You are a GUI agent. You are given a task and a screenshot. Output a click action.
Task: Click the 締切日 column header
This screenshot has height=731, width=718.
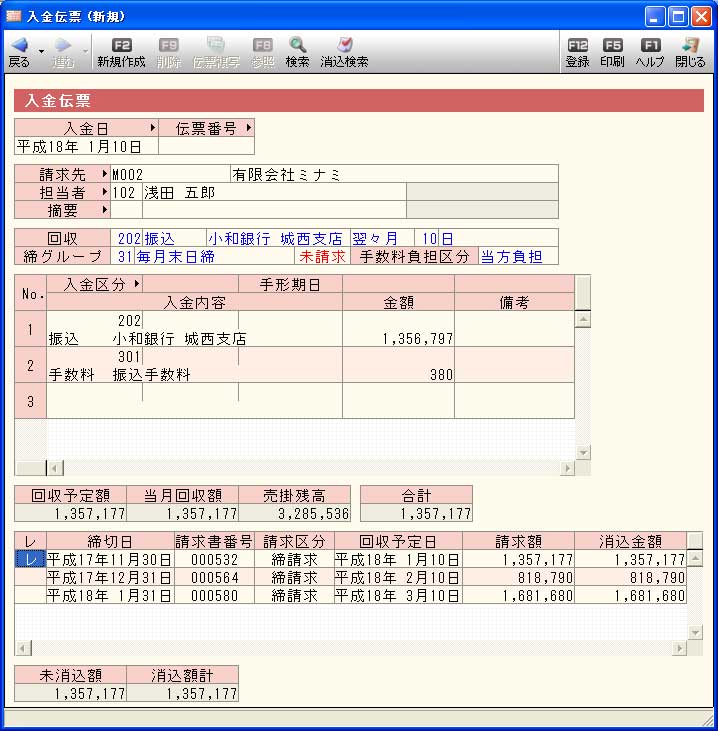tap(110, 541)
